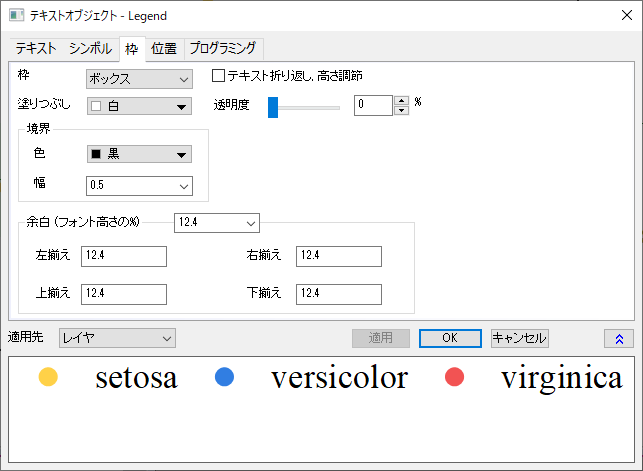Viewport: 643px width, 471px height.
Task: Click the transparency spinner down arrow
Action: click(x=401, y=110)
